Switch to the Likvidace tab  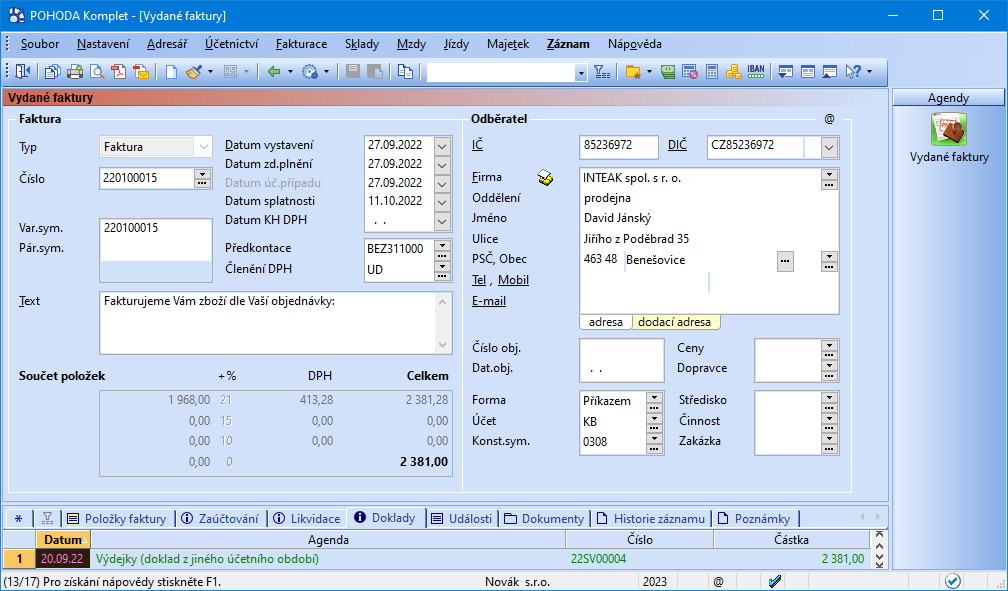pos(307,518)
